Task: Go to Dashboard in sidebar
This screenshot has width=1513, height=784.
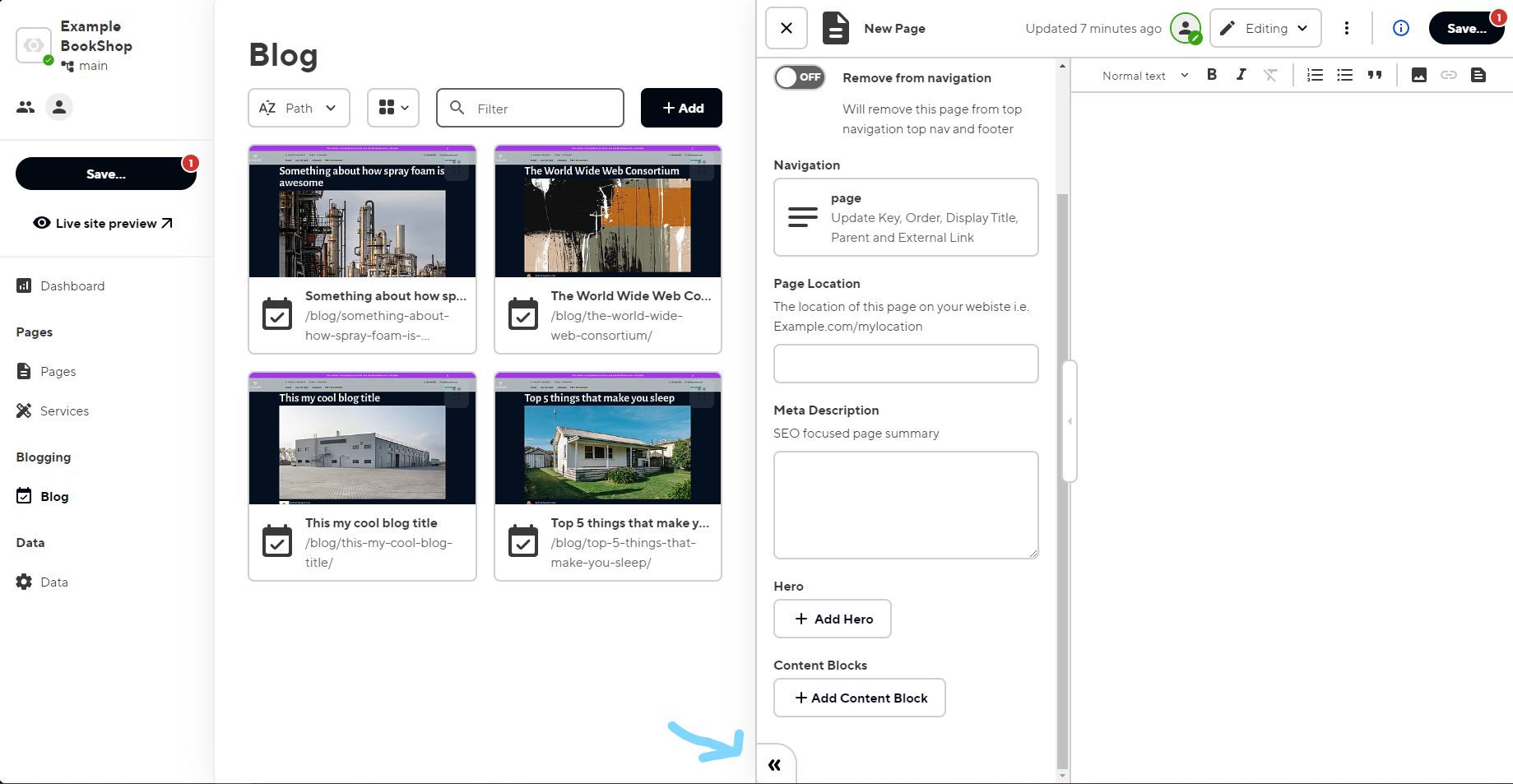Action: pyautogui.click(x=72, y=285)
